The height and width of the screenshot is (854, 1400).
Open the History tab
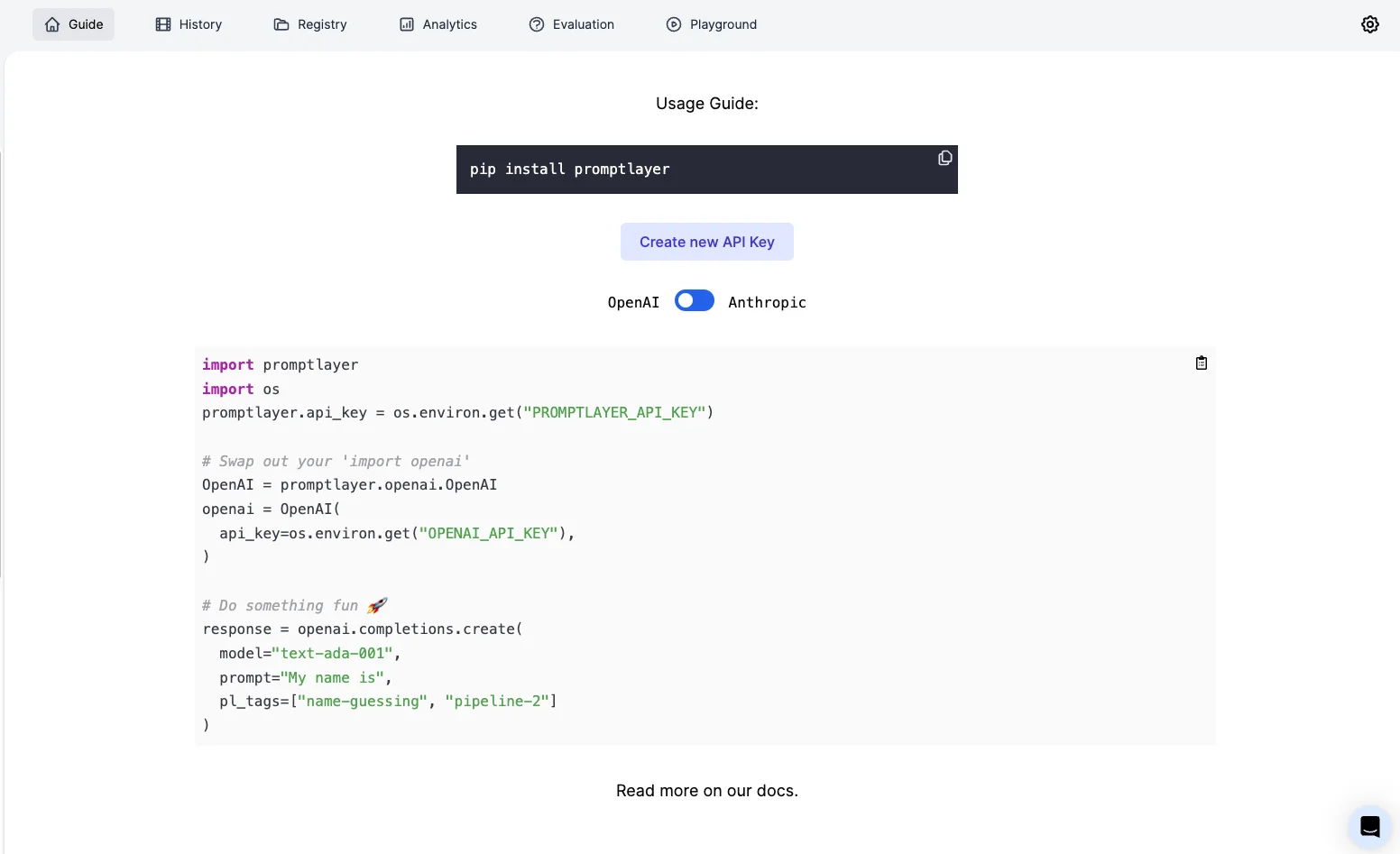tap(189, 24)
